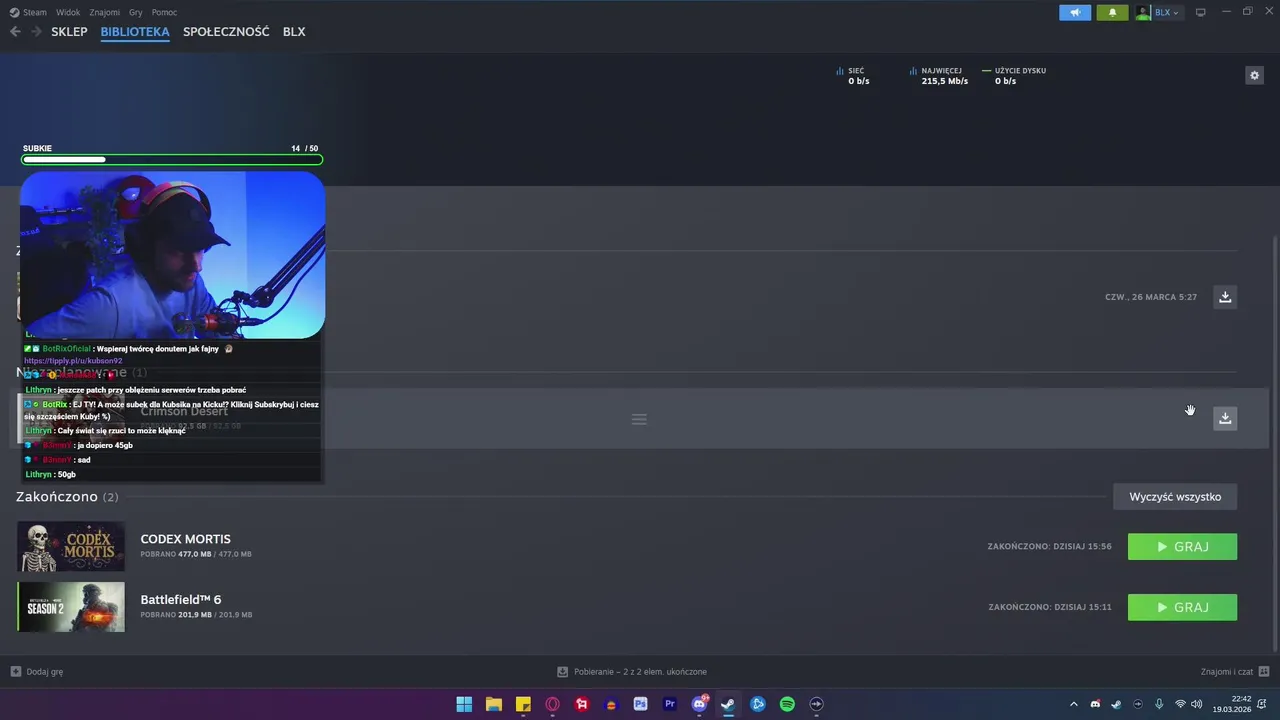Open download status in the bottom bar

point(632,672)
